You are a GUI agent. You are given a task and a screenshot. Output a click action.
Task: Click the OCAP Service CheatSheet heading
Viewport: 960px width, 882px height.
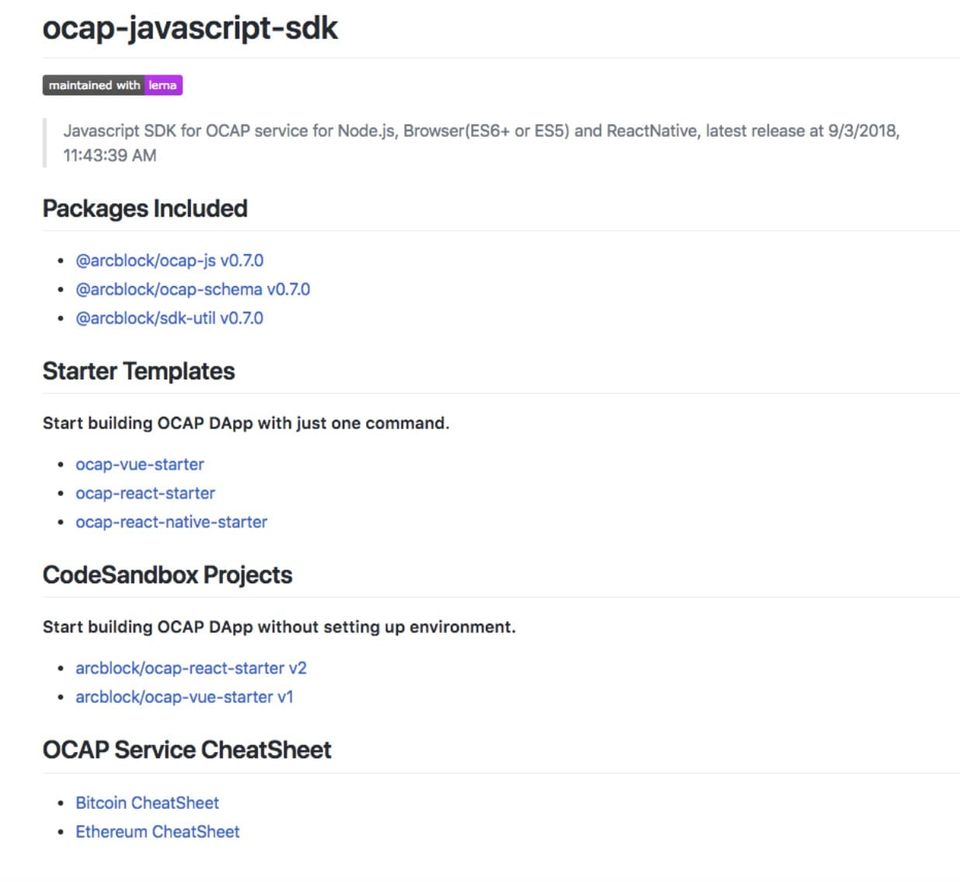tap(186, 750)
